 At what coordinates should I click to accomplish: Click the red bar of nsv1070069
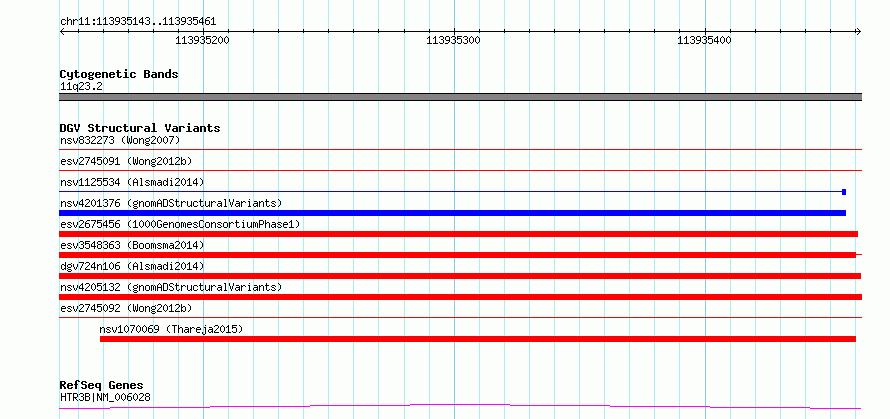[x=478, y=339]
